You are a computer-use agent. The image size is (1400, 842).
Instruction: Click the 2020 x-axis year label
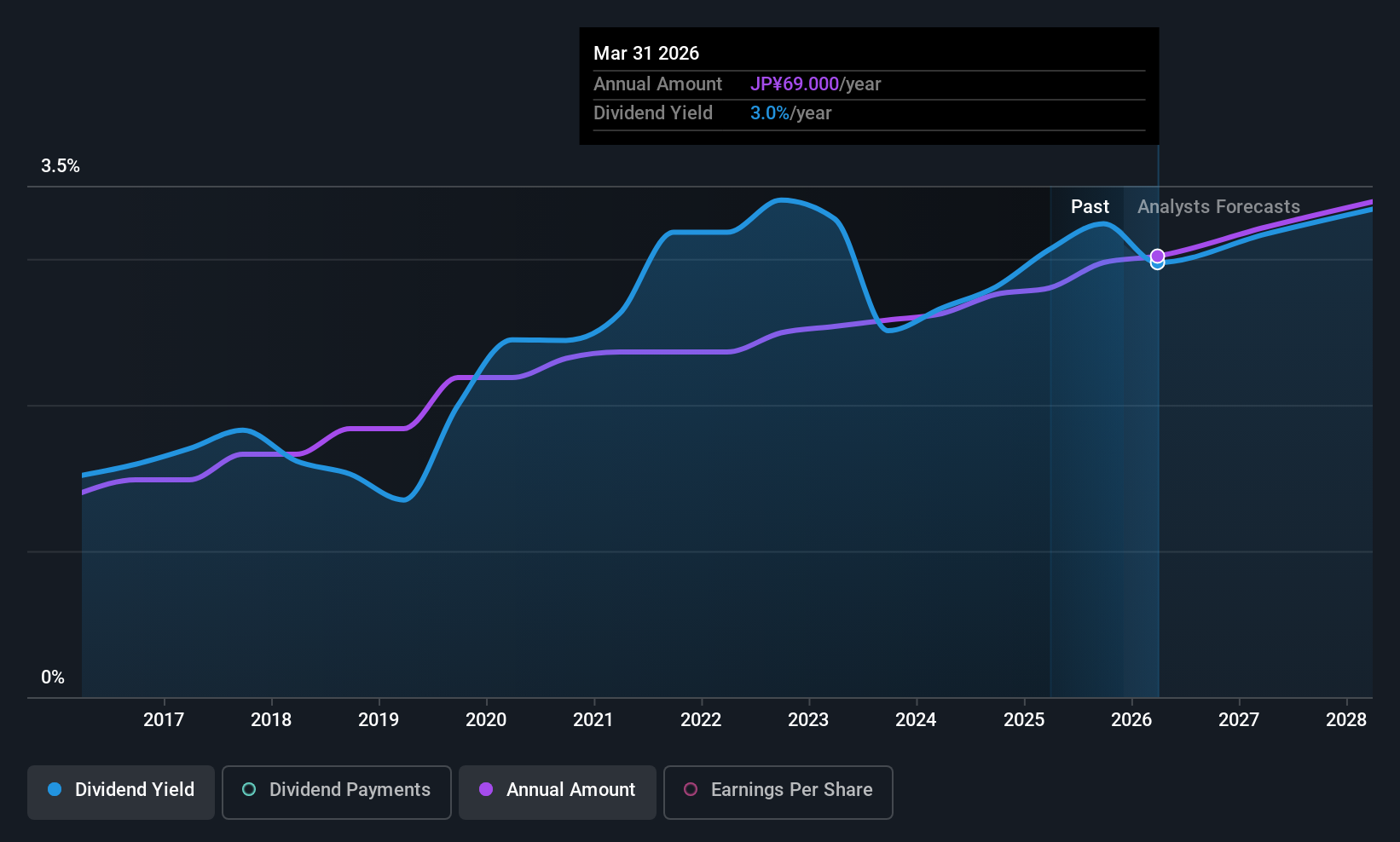[486, 720]
